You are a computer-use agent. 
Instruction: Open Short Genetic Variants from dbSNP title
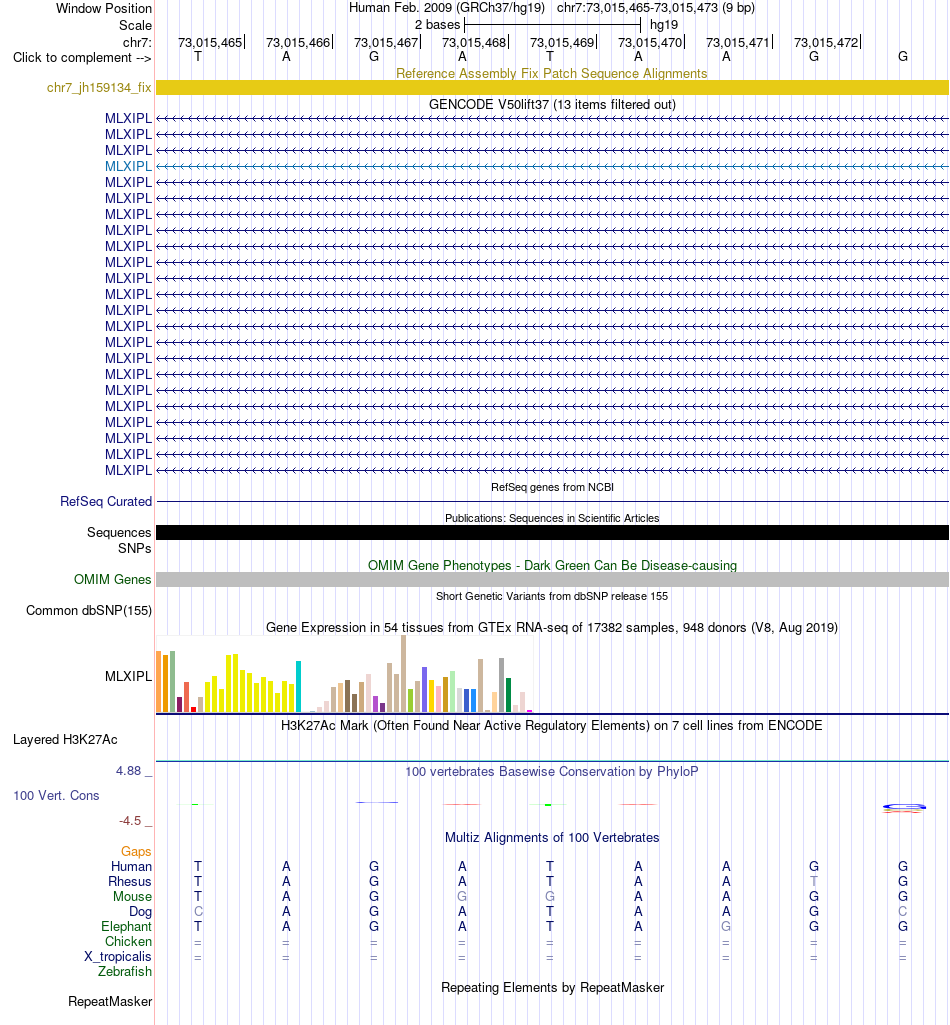click(552, 596)
